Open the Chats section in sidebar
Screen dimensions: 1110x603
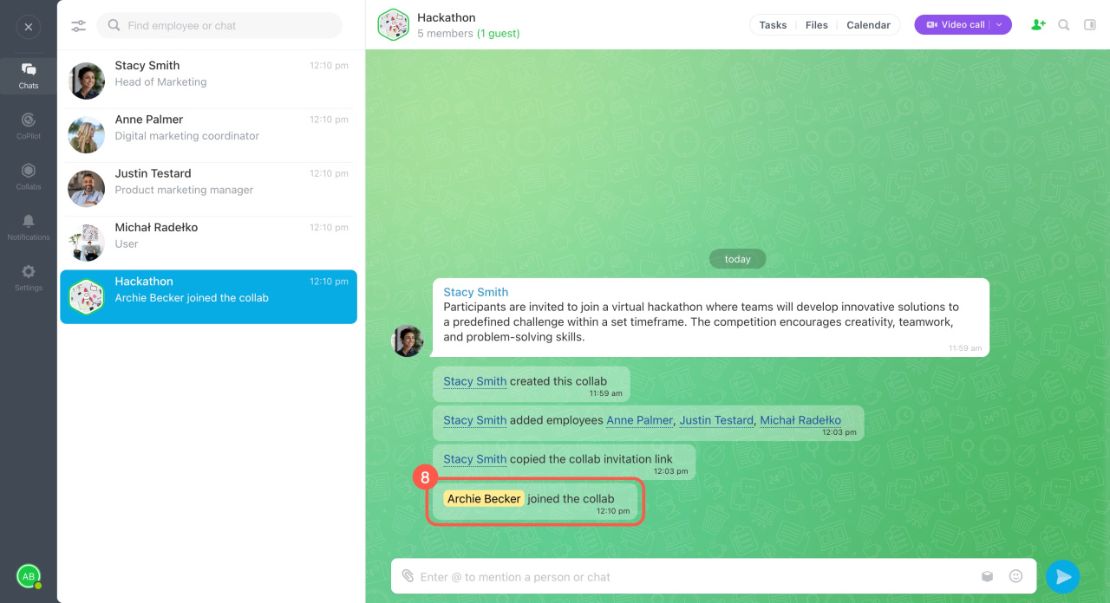point(28,76)
